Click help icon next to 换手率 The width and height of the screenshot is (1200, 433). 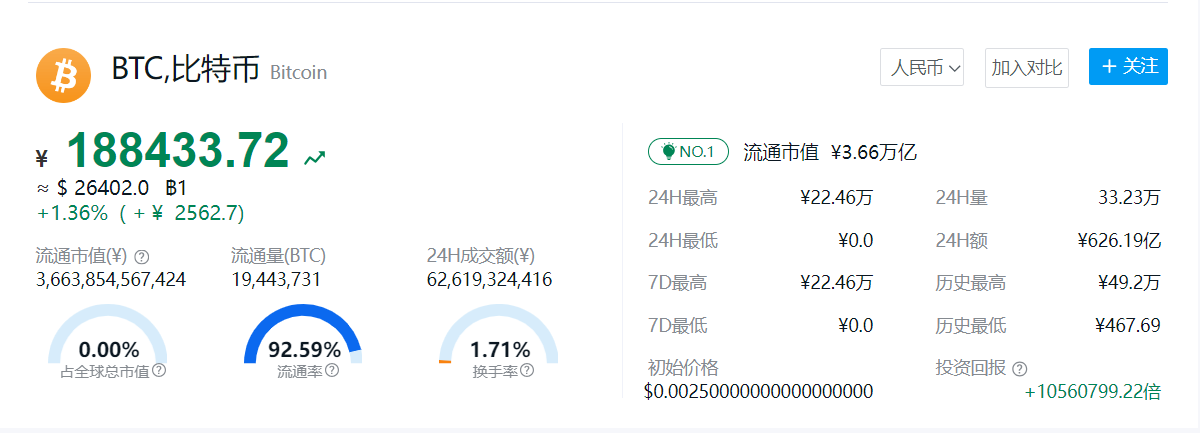527,371
